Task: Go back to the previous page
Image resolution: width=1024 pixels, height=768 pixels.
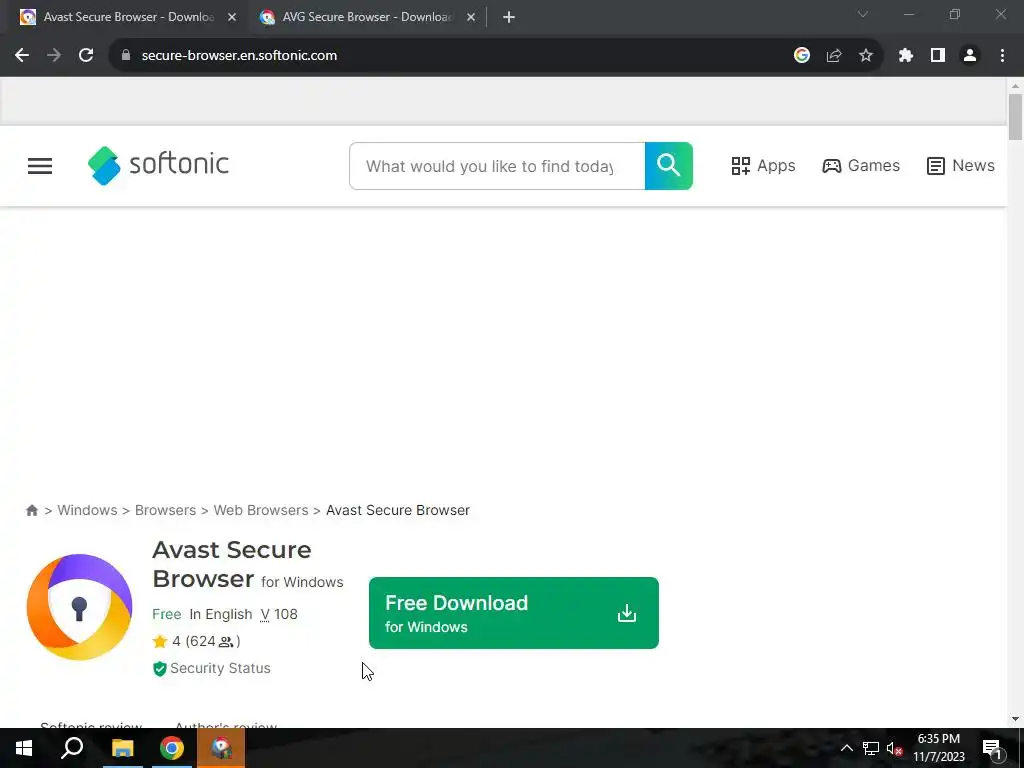Action: click(x=22, y=56)
